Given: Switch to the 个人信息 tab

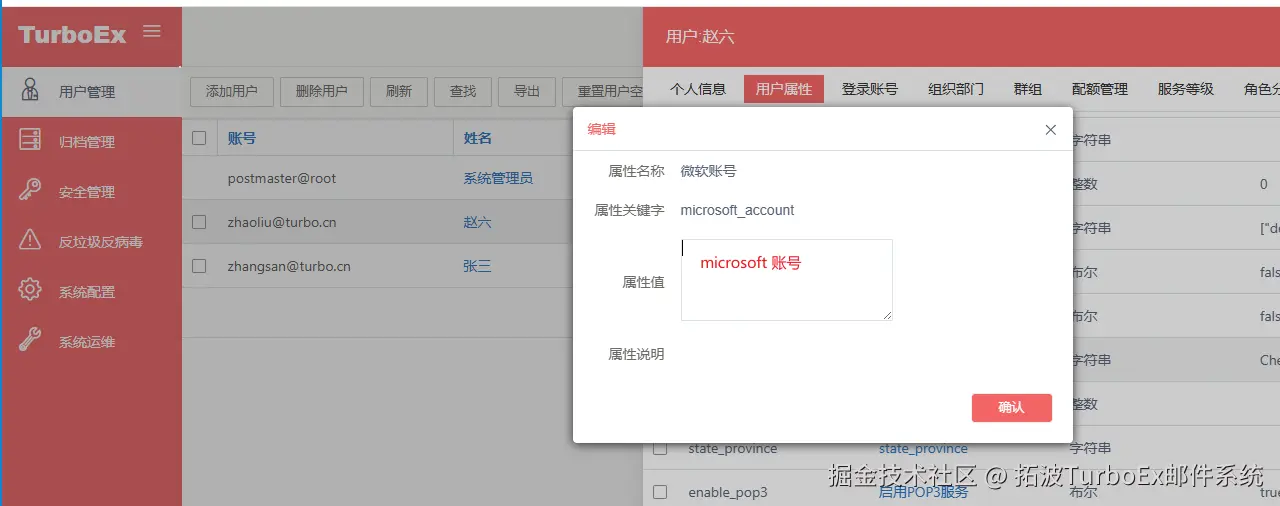Looking at the screenshot, I should 698,89.
